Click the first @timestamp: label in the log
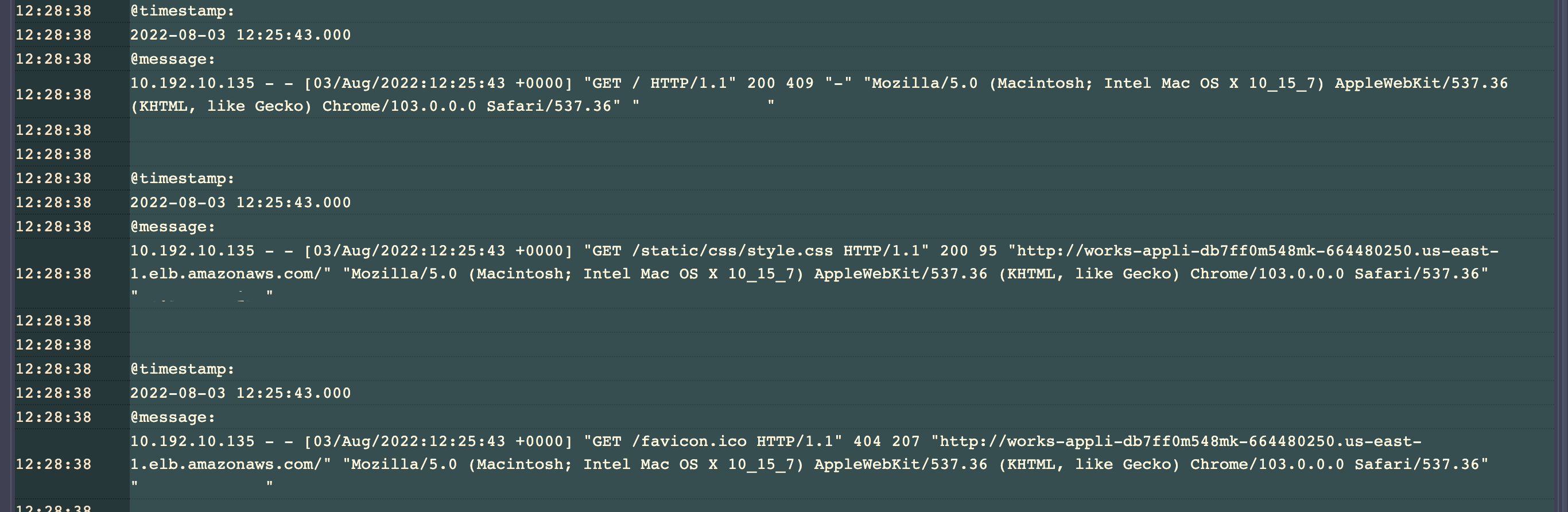The width and height of the screenshot is (1568, 512). (183, 11)
